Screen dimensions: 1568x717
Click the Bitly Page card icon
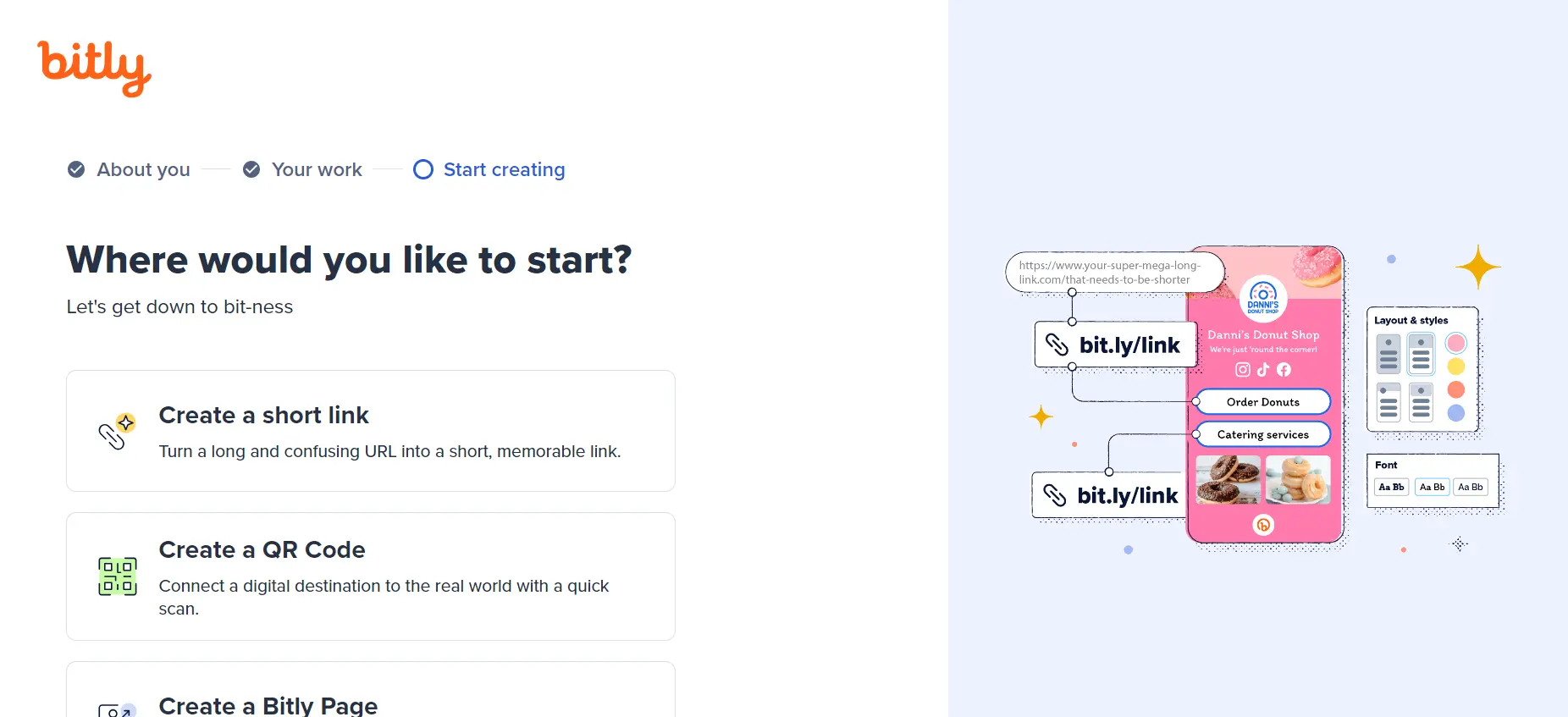click(117, 711)
